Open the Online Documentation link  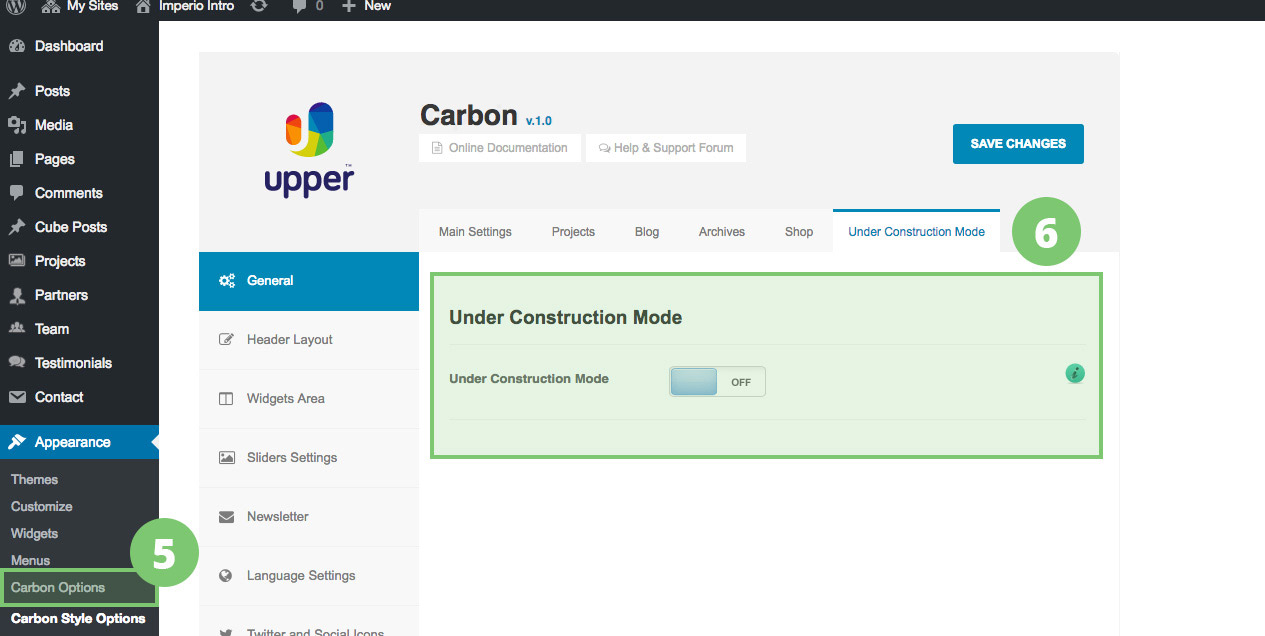click(x=500, y=148)
